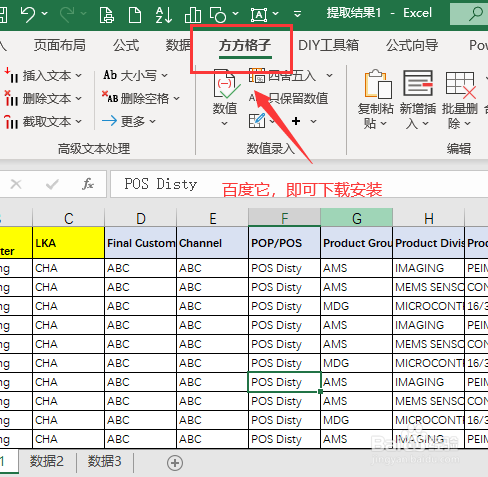Select column G header
The image size is (488, 477).
tap(356, 218)
